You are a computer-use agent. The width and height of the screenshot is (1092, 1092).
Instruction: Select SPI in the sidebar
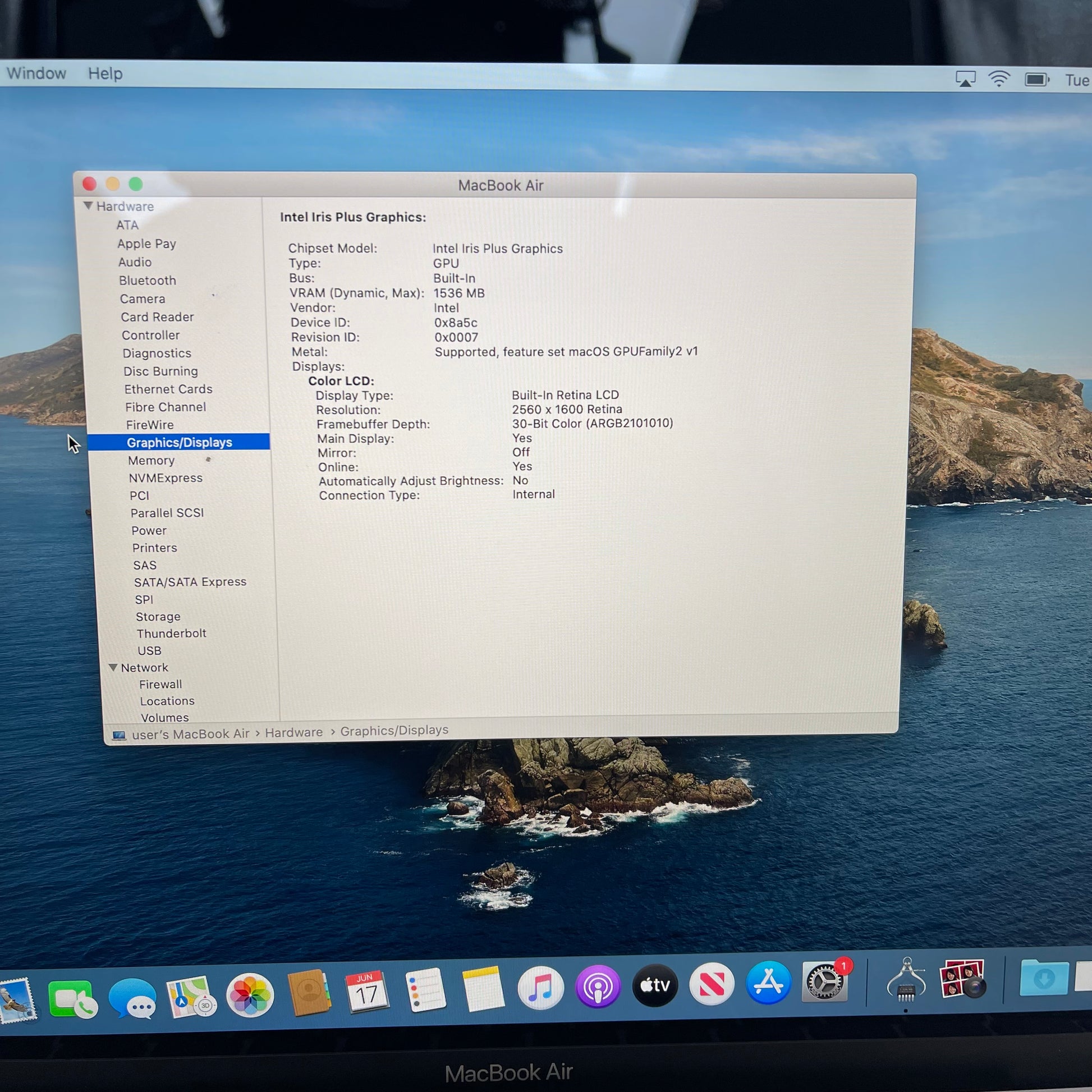[144, 600]
